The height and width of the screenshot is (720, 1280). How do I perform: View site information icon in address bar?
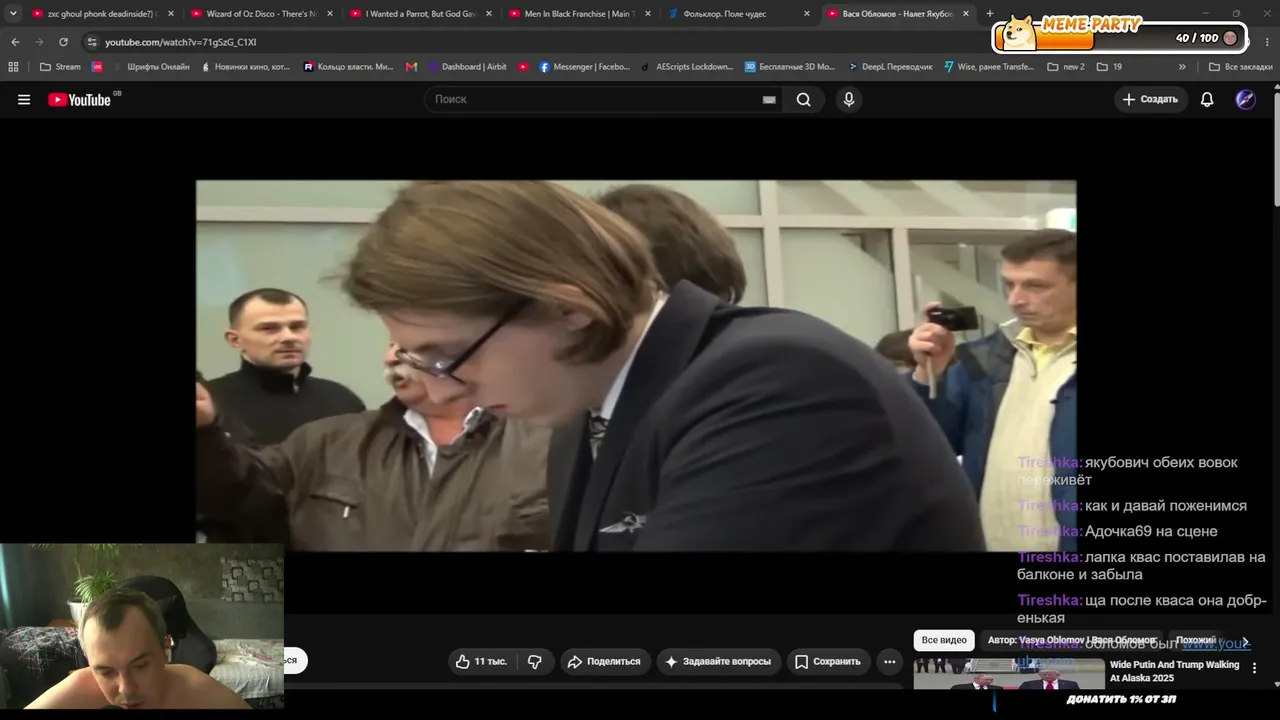pyautogui.click(x=92, y=42)
